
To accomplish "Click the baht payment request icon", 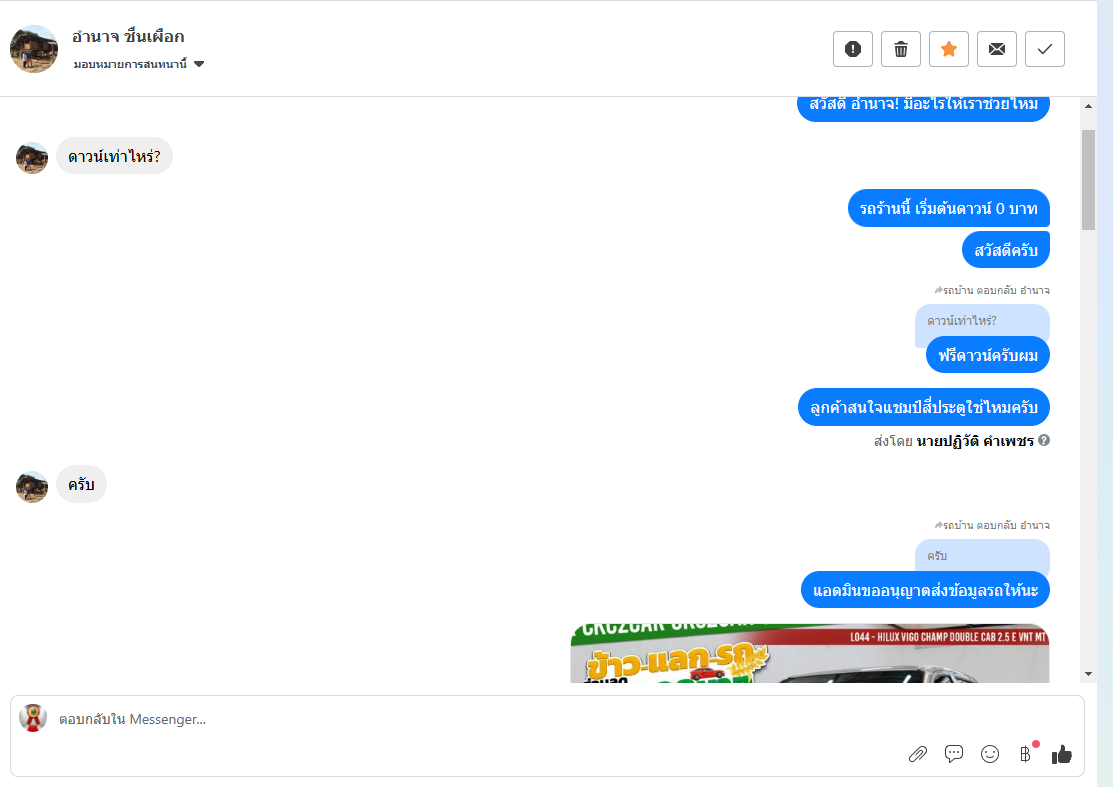I will coord(1026,754).
